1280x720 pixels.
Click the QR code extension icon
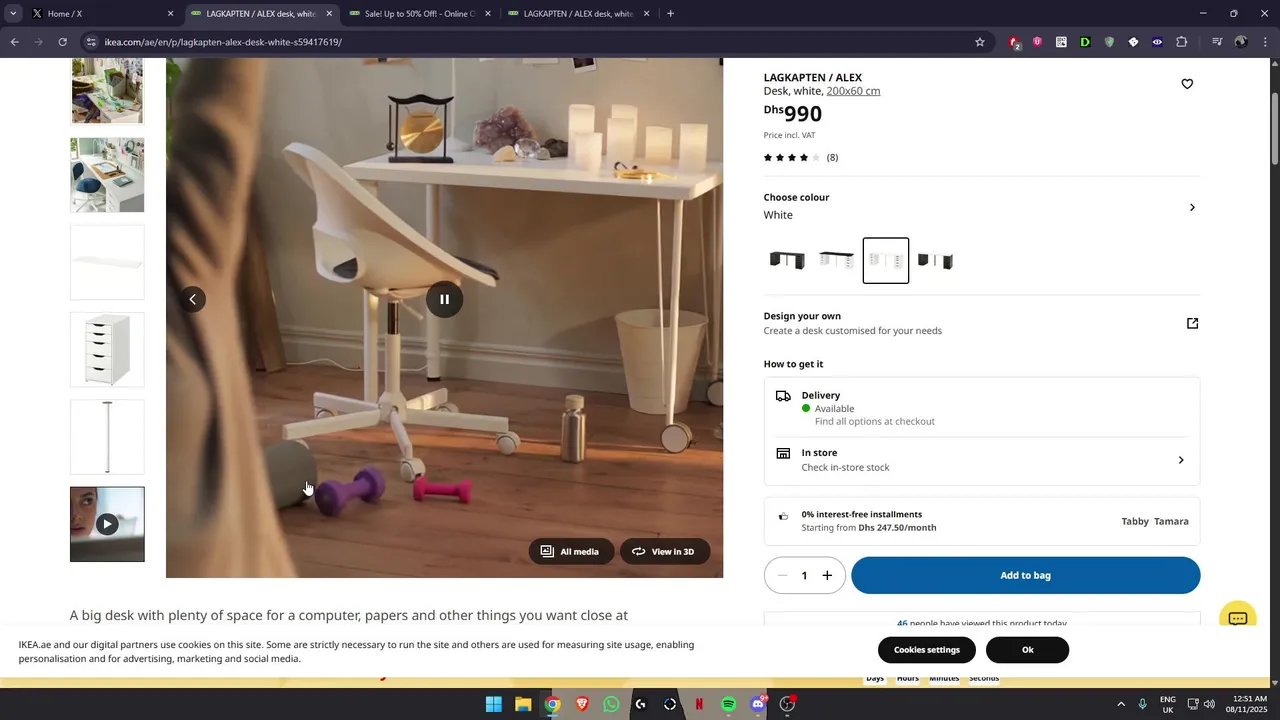point(1061,42)
